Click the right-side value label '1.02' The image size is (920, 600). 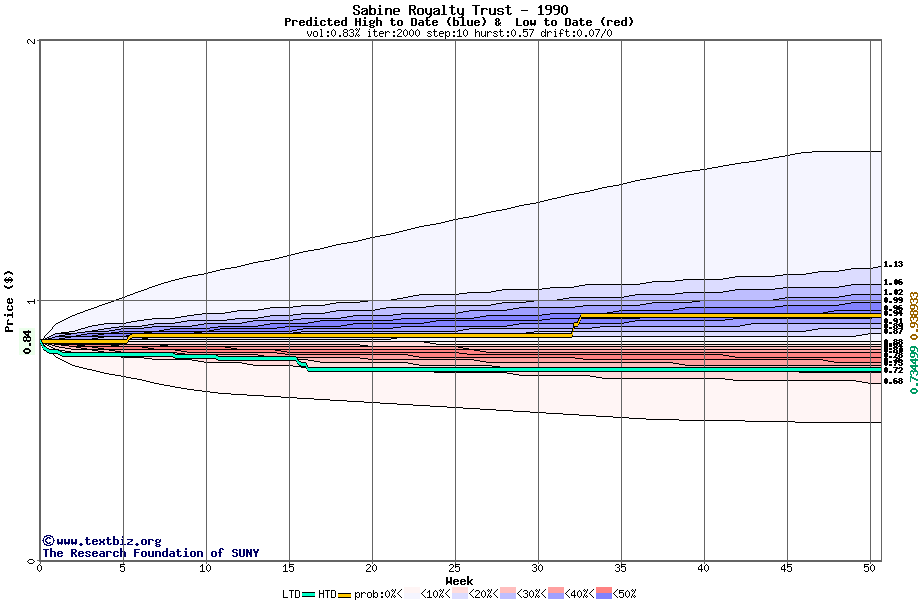pyautogui.click(x=893, y=292)
